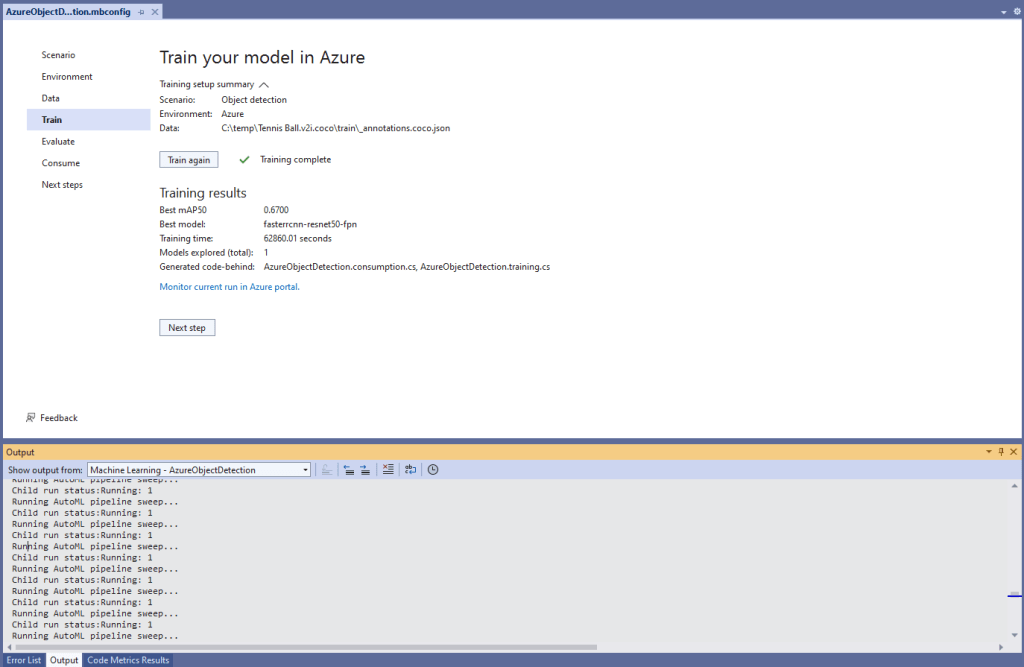
Task: Click the timestamp clock icon in Output toolbar
Action: point(433,469)
